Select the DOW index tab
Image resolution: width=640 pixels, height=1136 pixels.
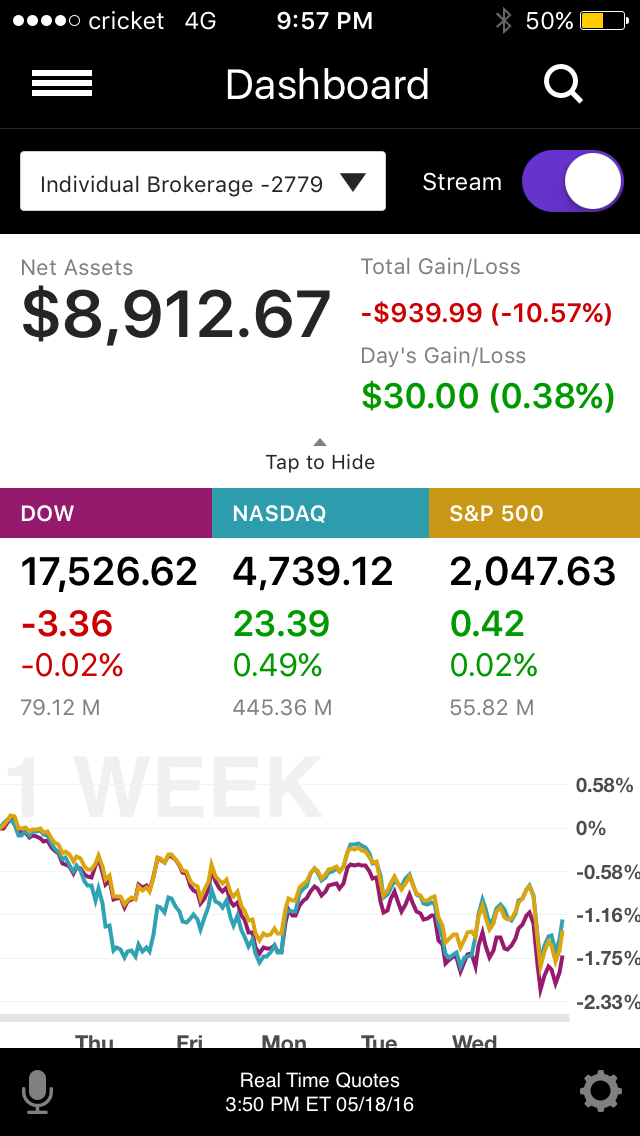106,514
